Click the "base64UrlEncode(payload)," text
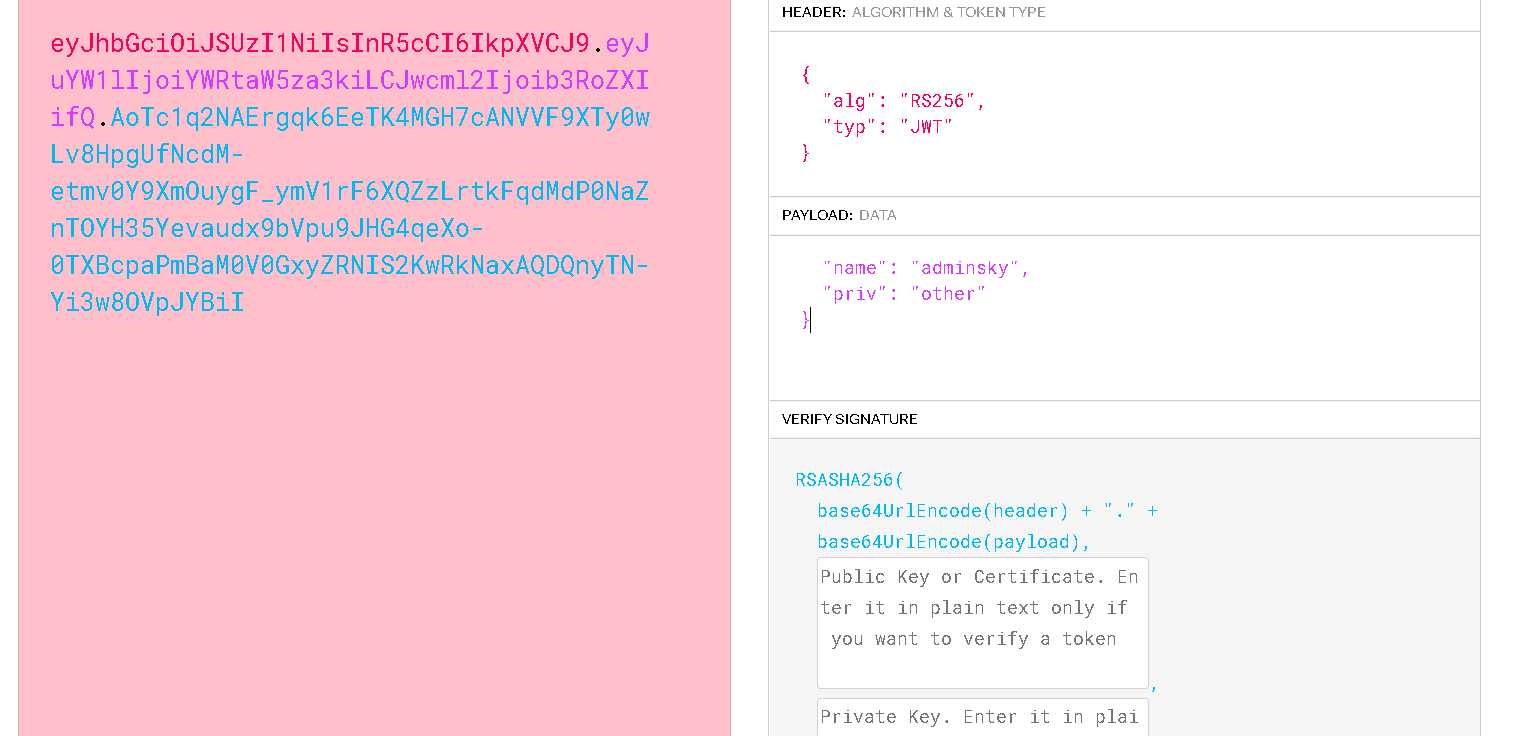Viewport: 1540px width, 736px height. click(954, 542)
